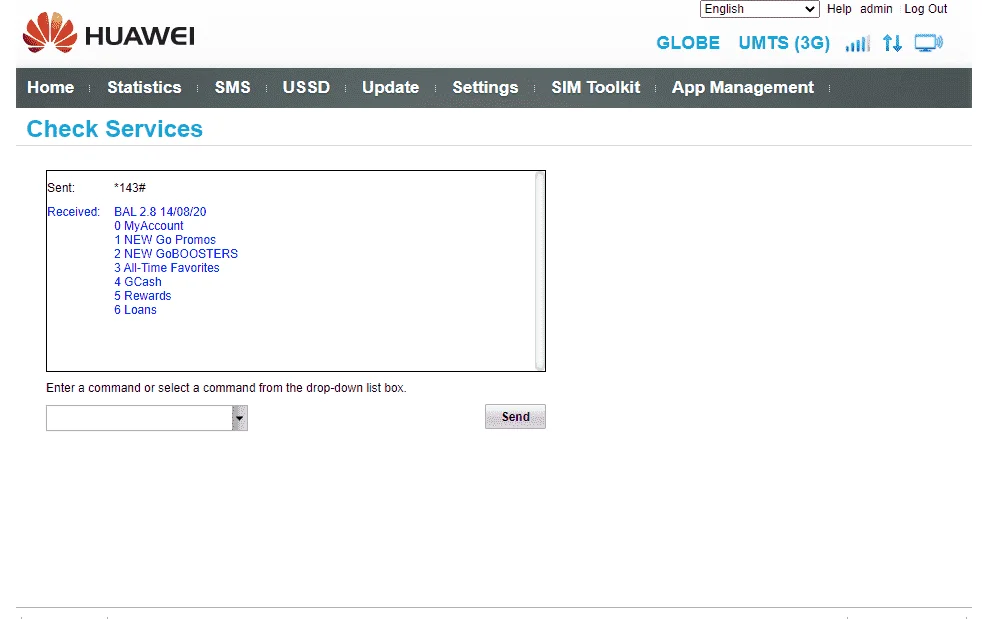
Task: Click the 3 All-Time Favorites line
Action: 167,268
